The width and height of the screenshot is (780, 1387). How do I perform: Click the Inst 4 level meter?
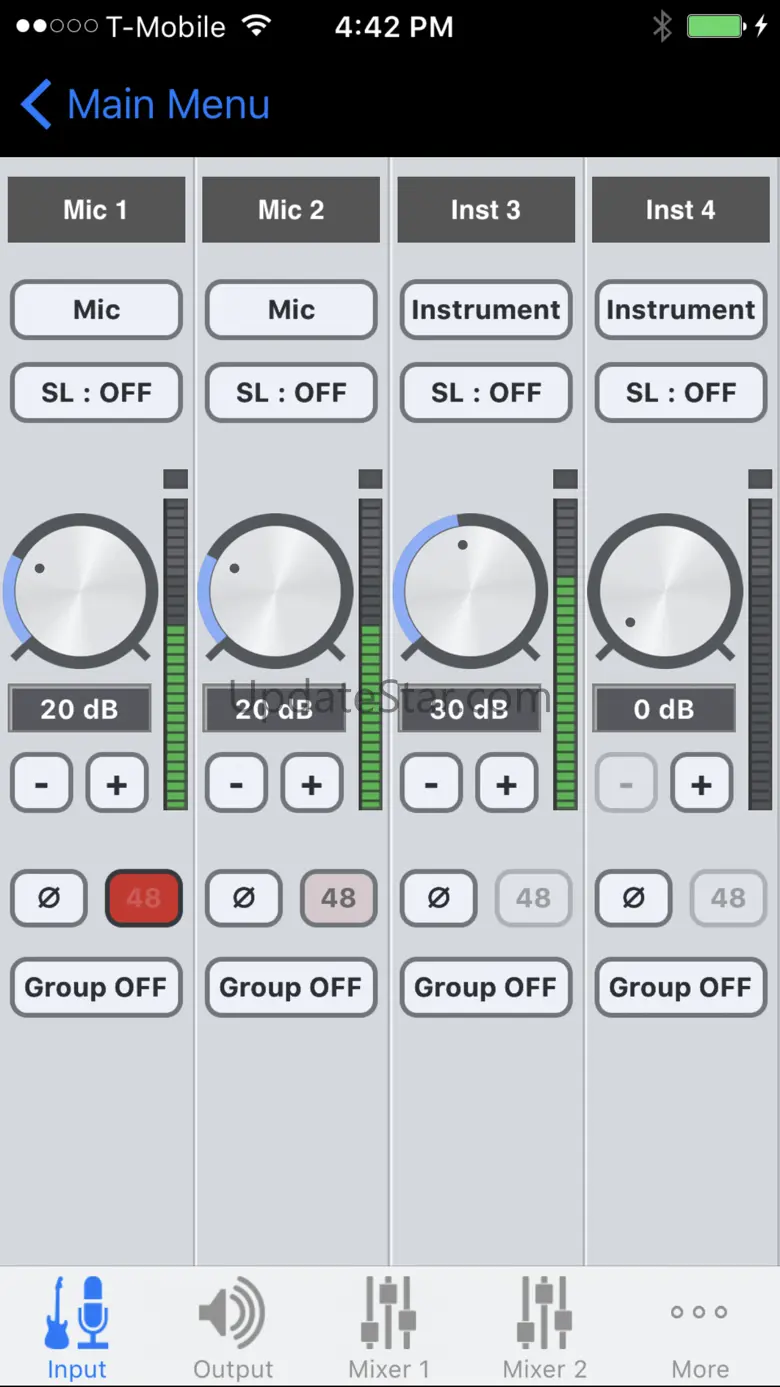760,654
